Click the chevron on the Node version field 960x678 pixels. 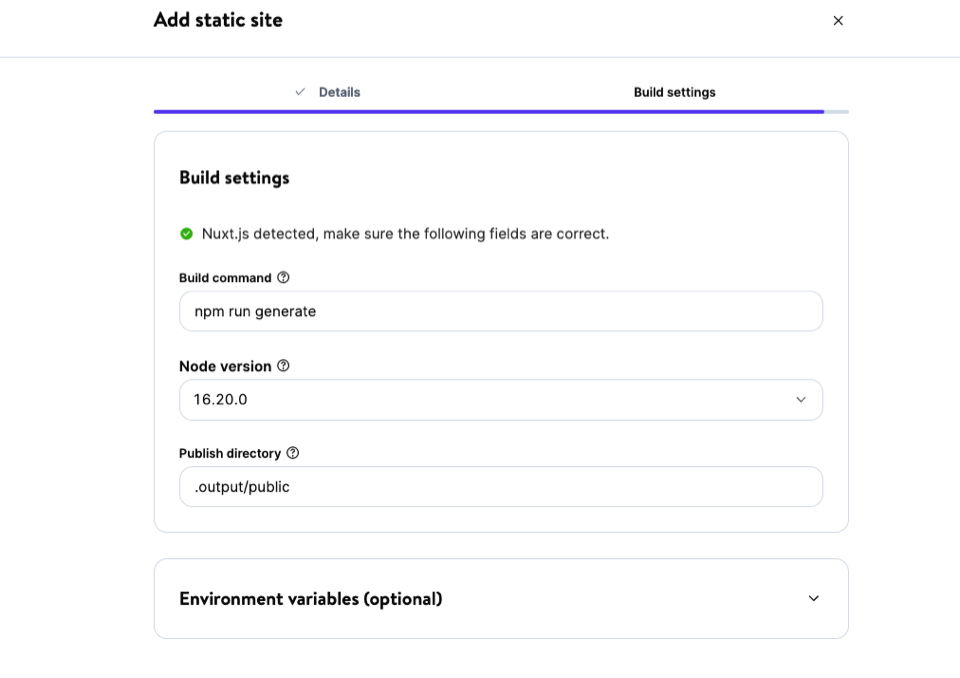point(800,399)
